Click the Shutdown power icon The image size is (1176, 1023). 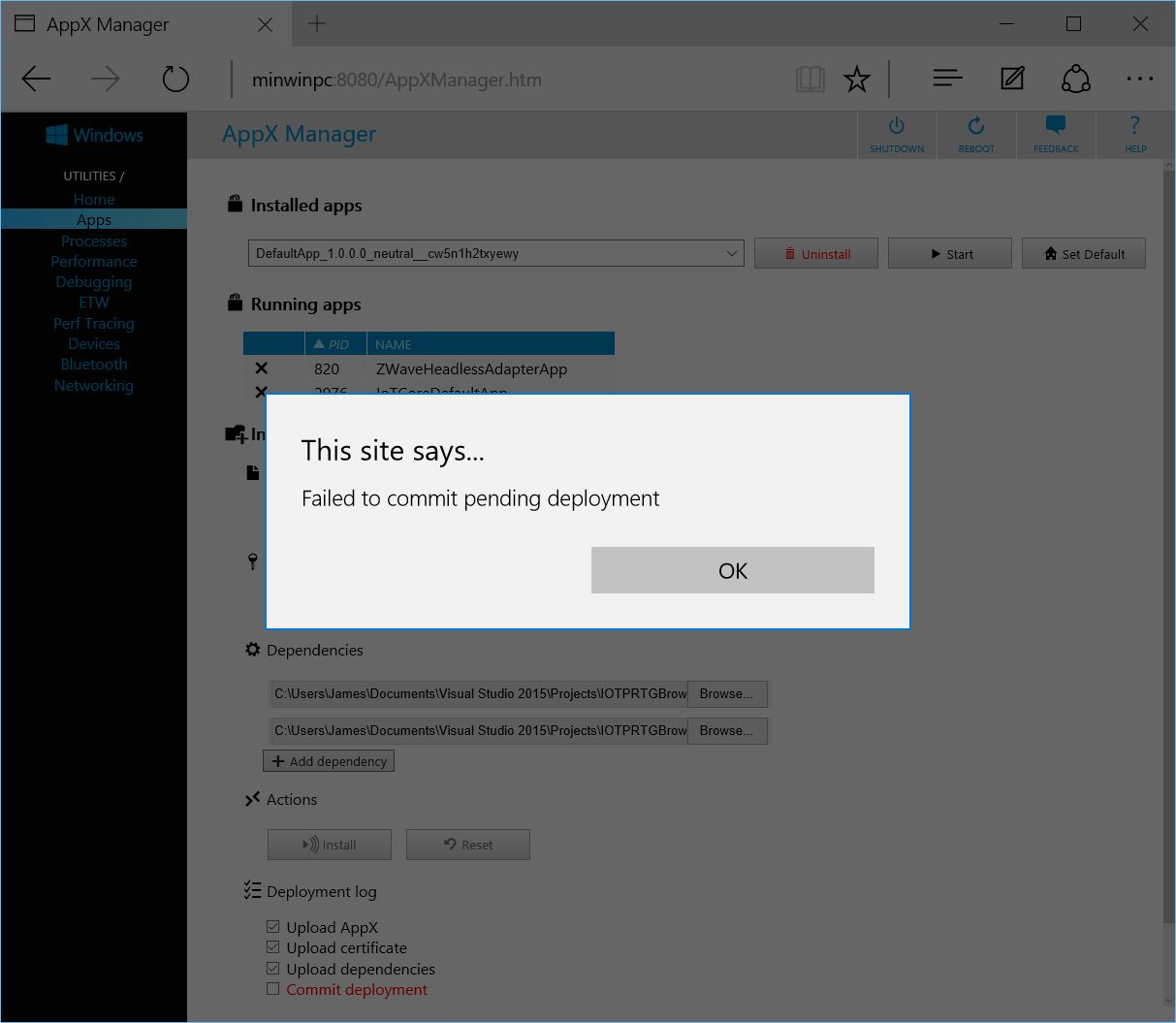897,126
